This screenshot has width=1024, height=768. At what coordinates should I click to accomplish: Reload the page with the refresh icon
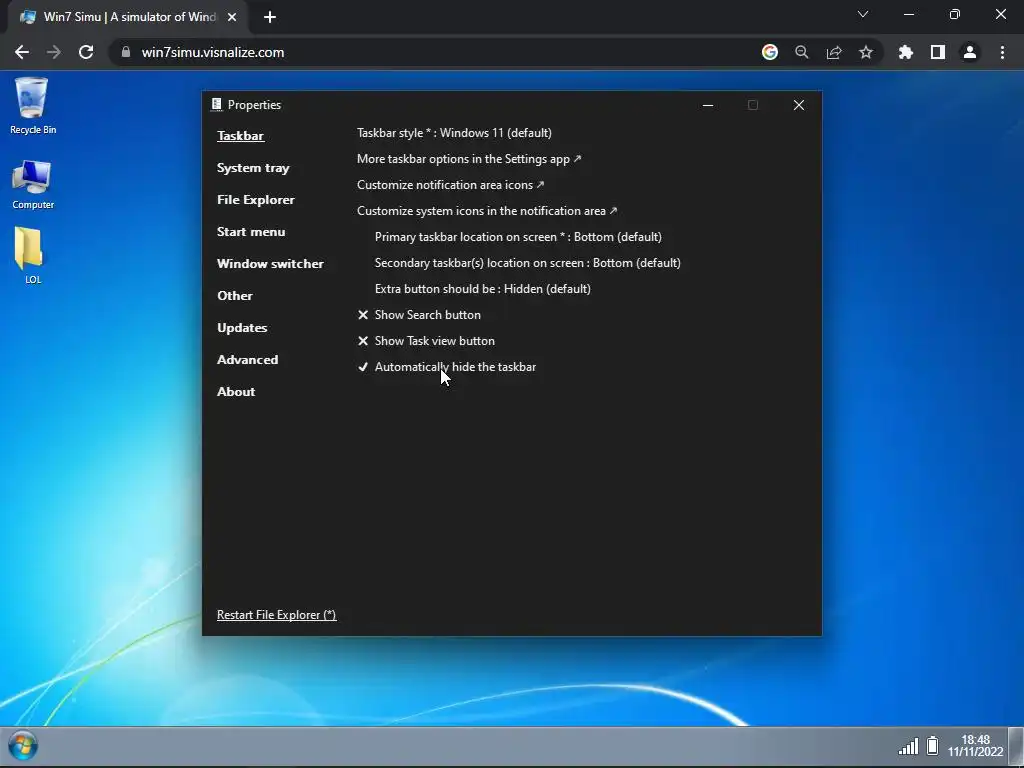pyautogui.click(x=86, y=52)
